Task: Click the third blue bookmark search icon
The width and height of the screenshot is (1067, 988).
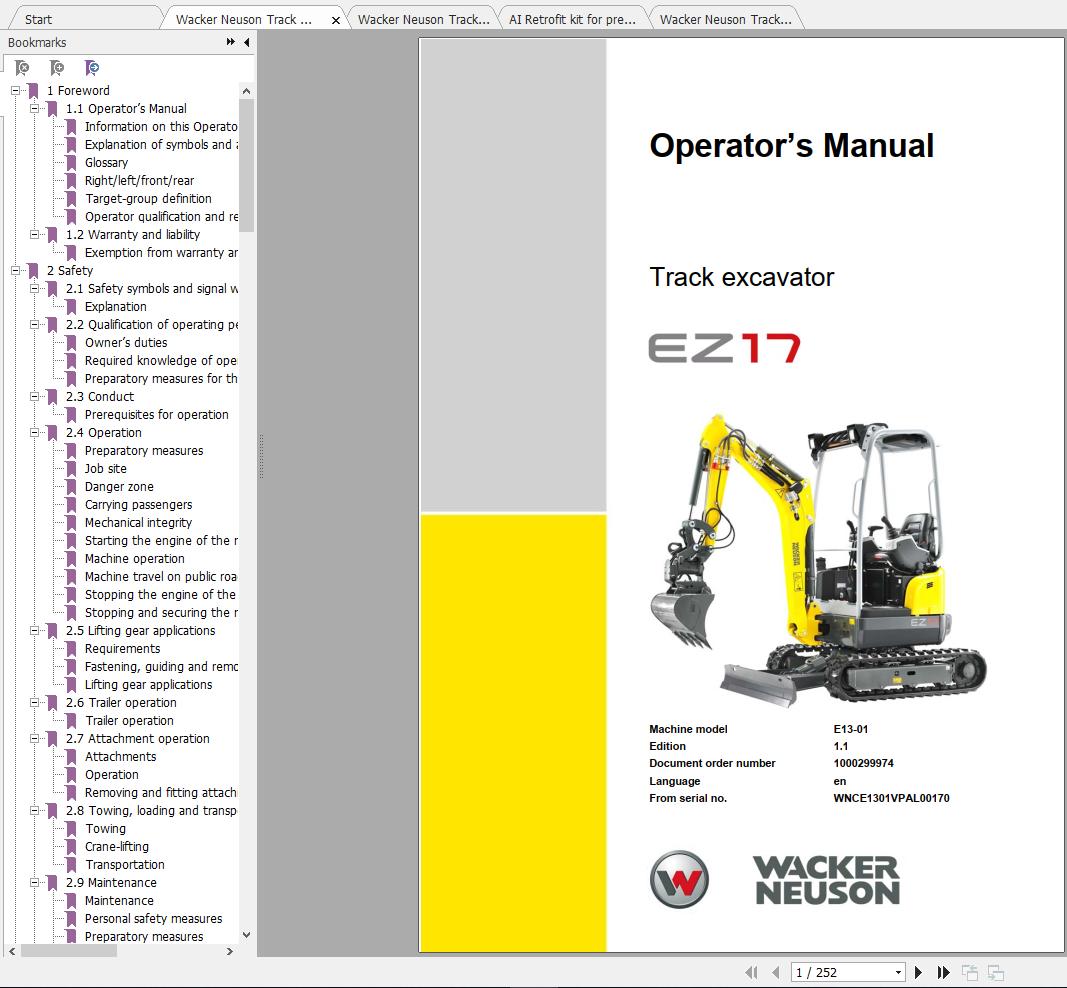Action: pyautogui.click(x=91, y=68)
